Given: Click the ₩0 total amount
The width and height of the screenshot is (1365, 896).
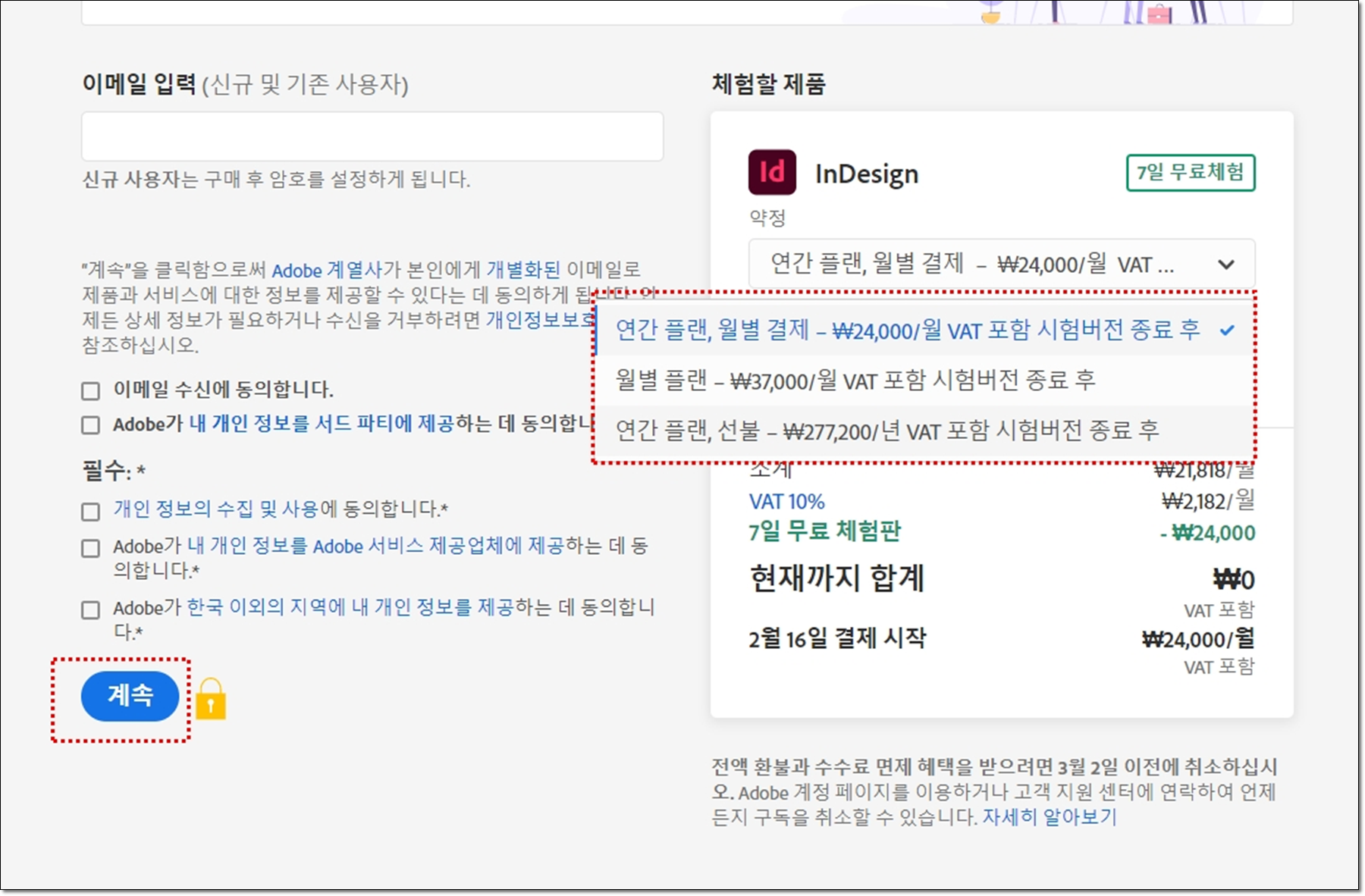Looking at the screenshot, I should pos(1234,580).
